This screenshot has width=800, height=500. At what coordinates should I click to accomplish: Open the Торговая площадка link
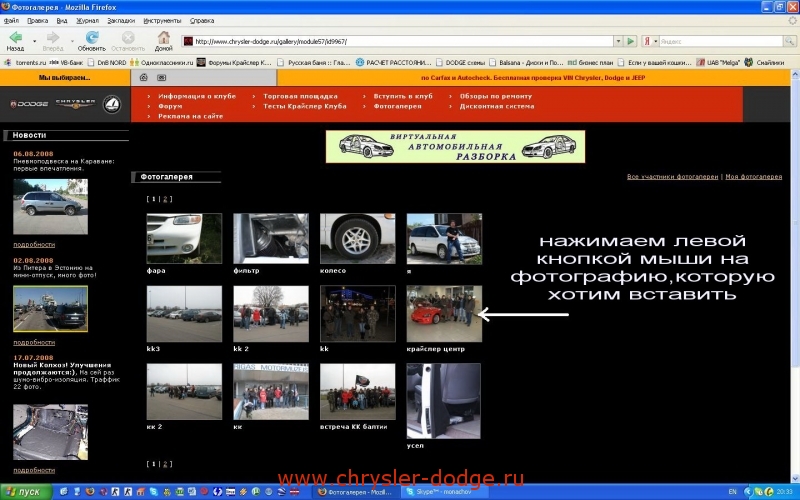300,96
